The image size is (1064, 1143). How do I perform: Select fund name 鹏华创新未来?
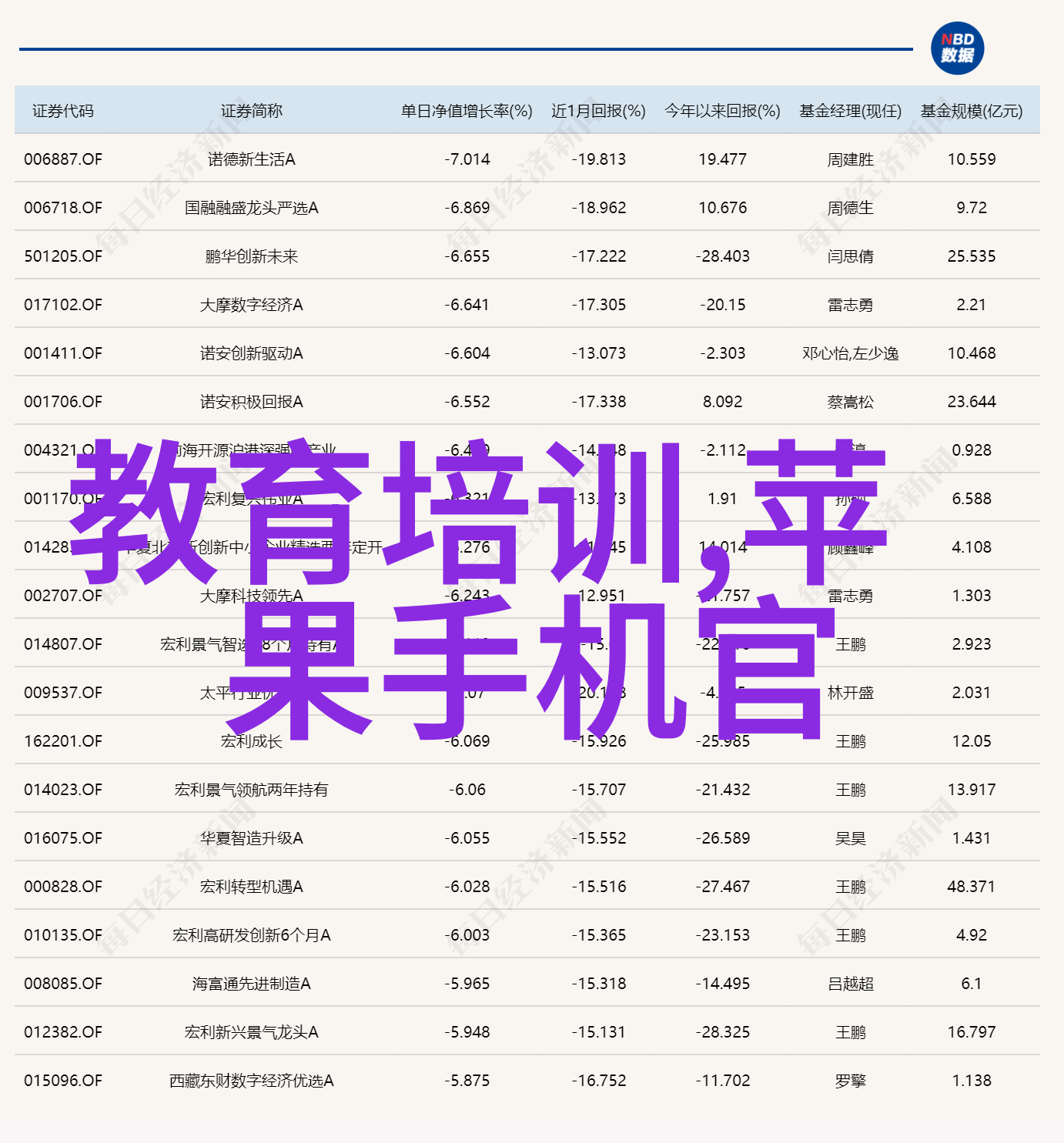[252, 256]
